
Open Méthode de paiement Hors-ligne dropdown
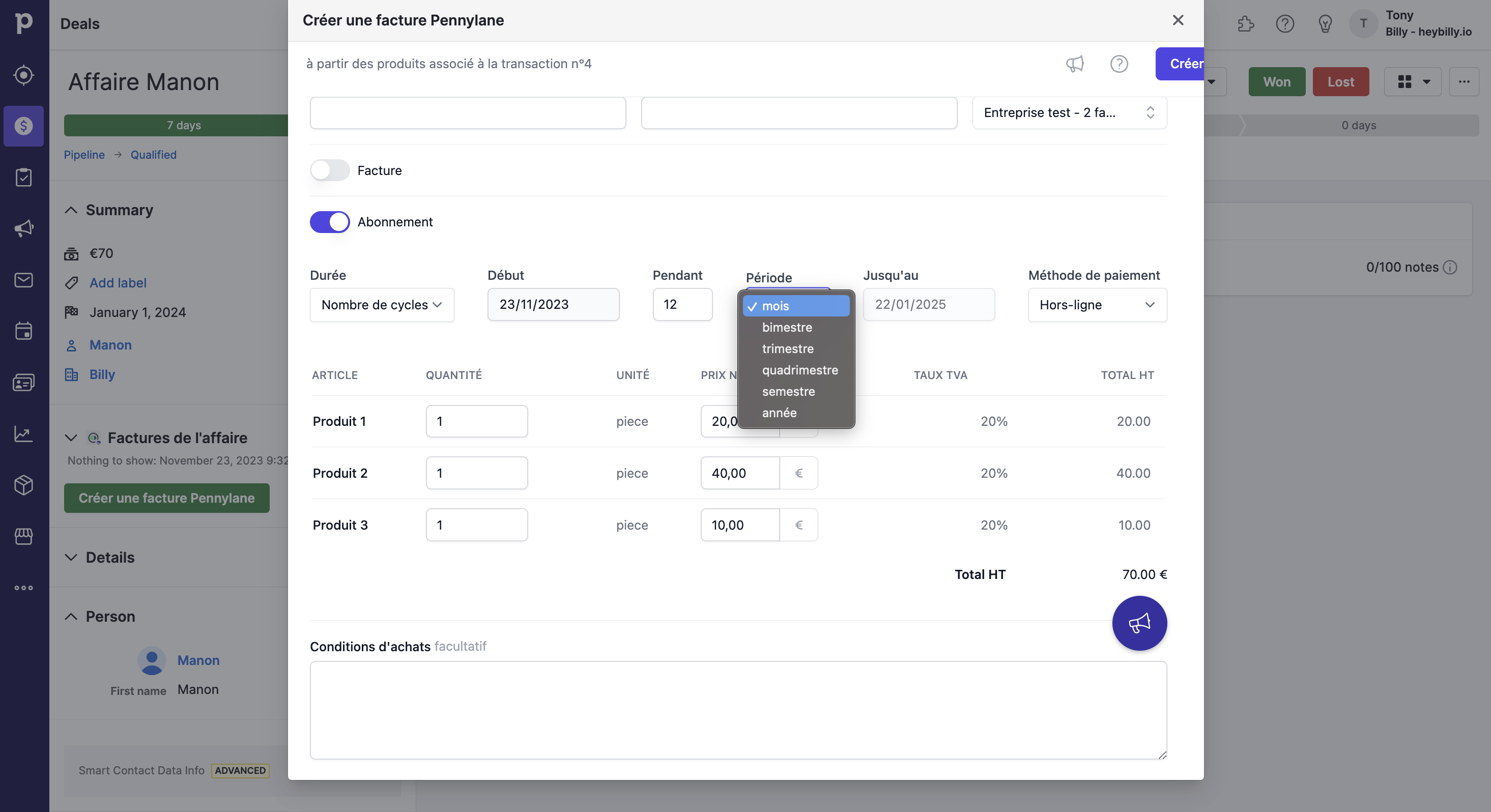pyautogui.click(x=1097, y=305)
